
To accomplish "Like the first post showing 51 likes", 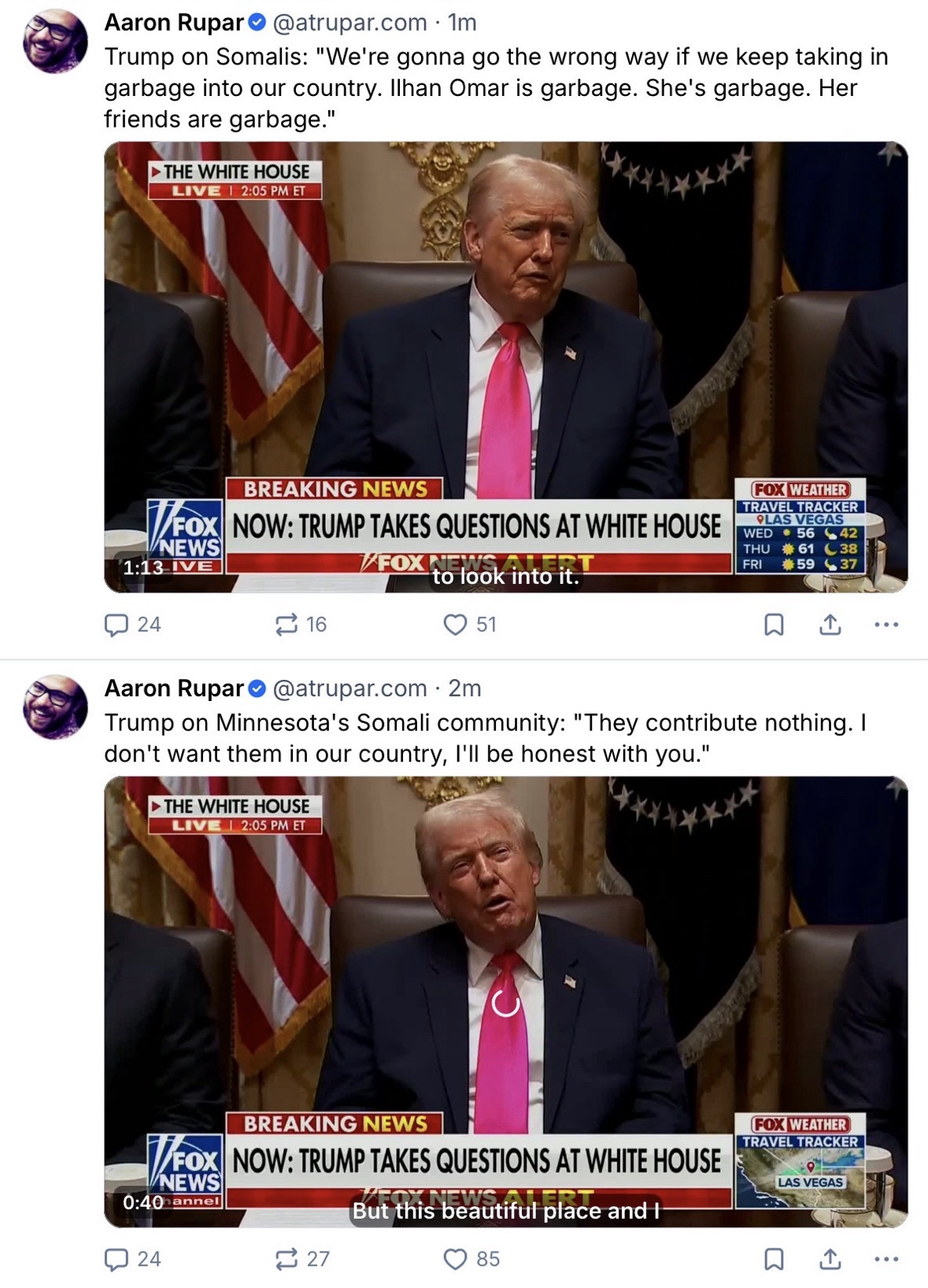I will coord(470,625).
